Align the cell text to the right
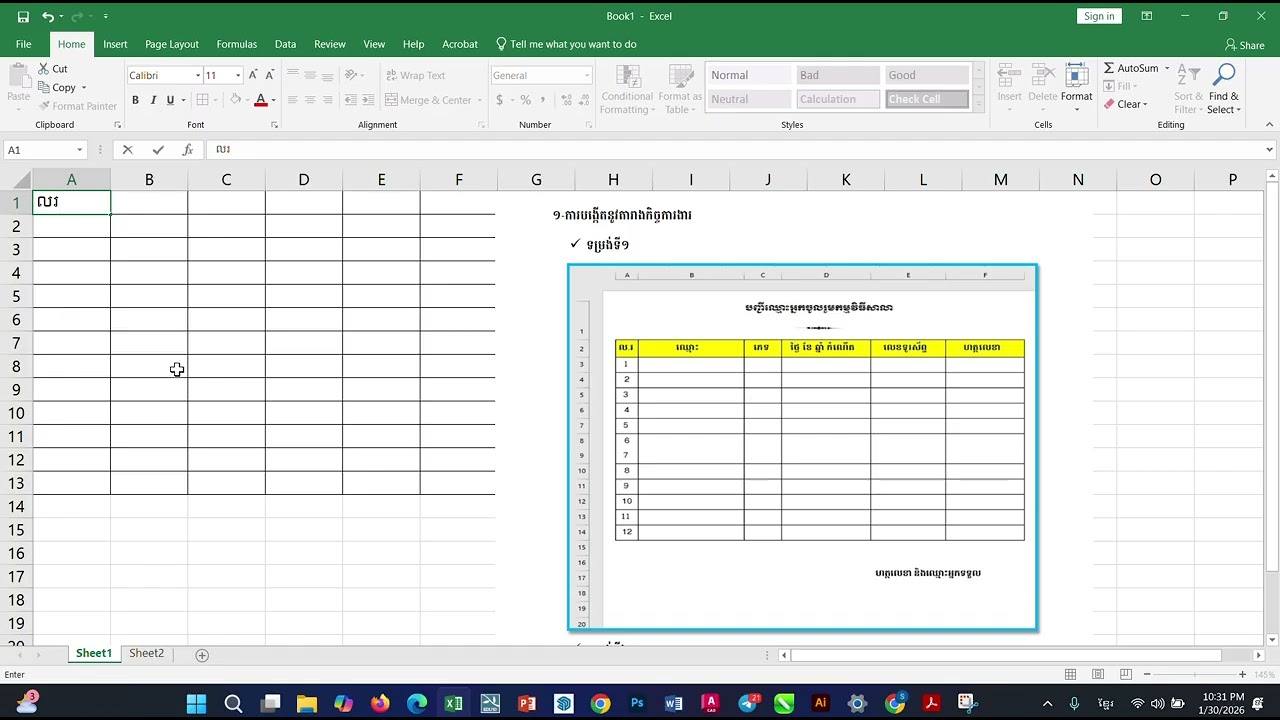Screen dimensions: 1280x720 click(328, 100)
